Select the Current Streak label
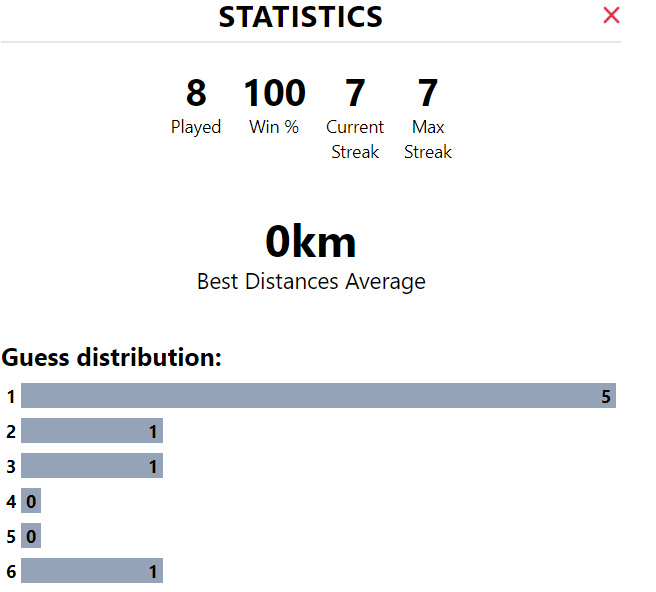Image resolution: width=656 pixels, height=592 pixels. [x=355, y=139]
